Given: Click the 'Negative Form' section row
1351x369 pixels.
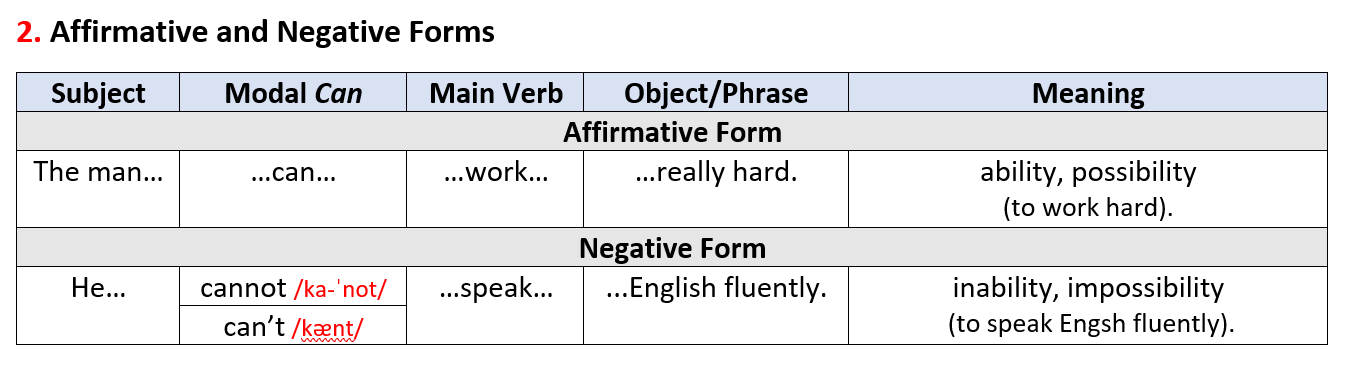Looking at the screenshot, I should pos(672,248).
